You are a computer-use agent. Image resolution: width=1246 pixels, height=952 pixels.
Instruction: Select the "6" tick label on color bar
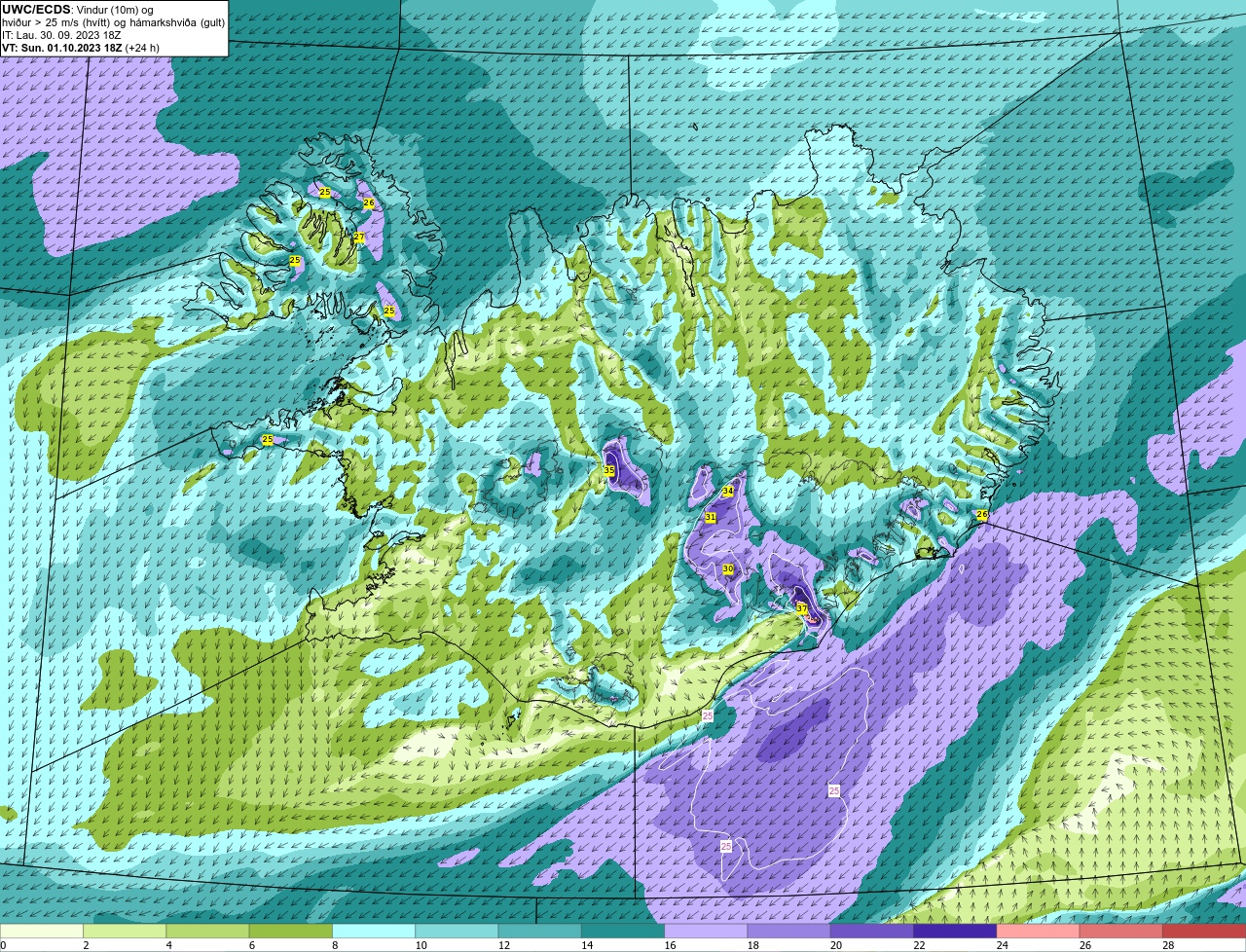coord(251,945)
